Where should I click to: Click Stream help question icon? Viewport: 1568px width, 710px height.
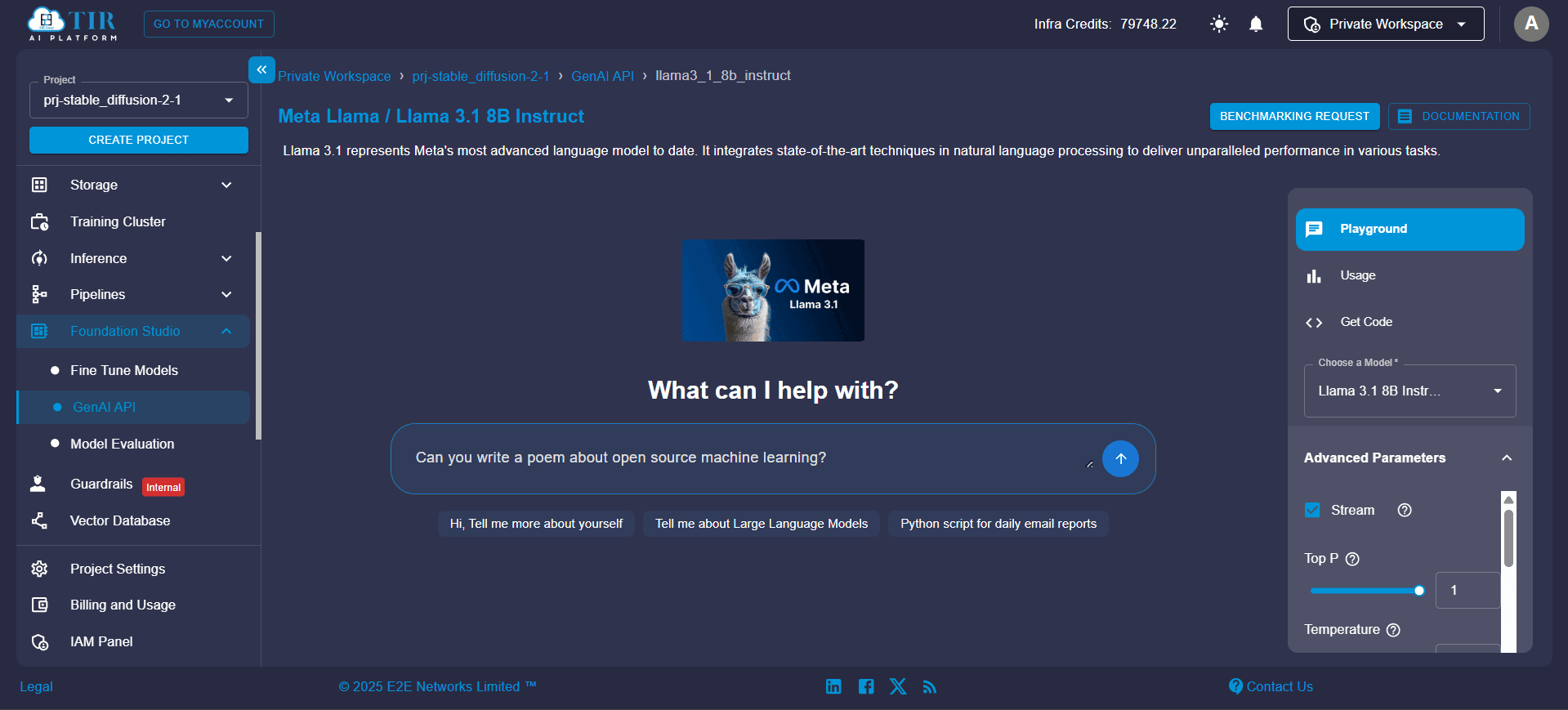point(1405,510)
